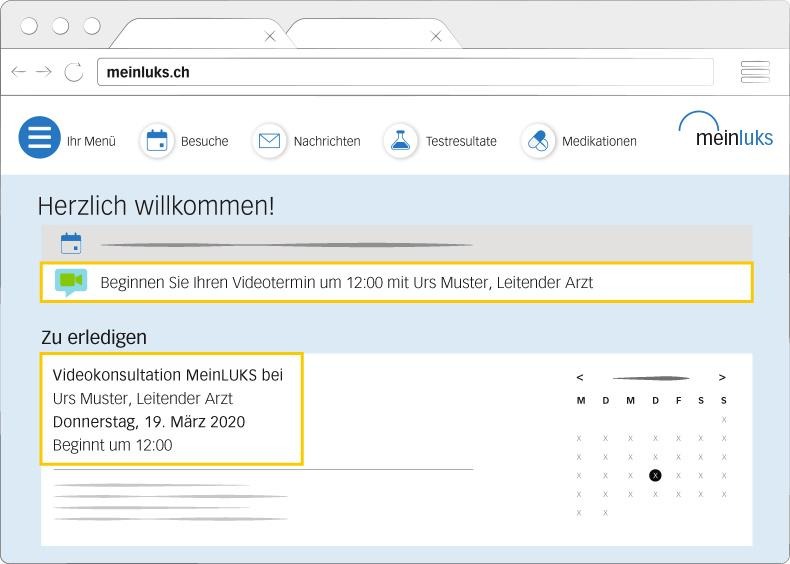Open the blue Ihr Menü hamburger icon

point(39,137)
